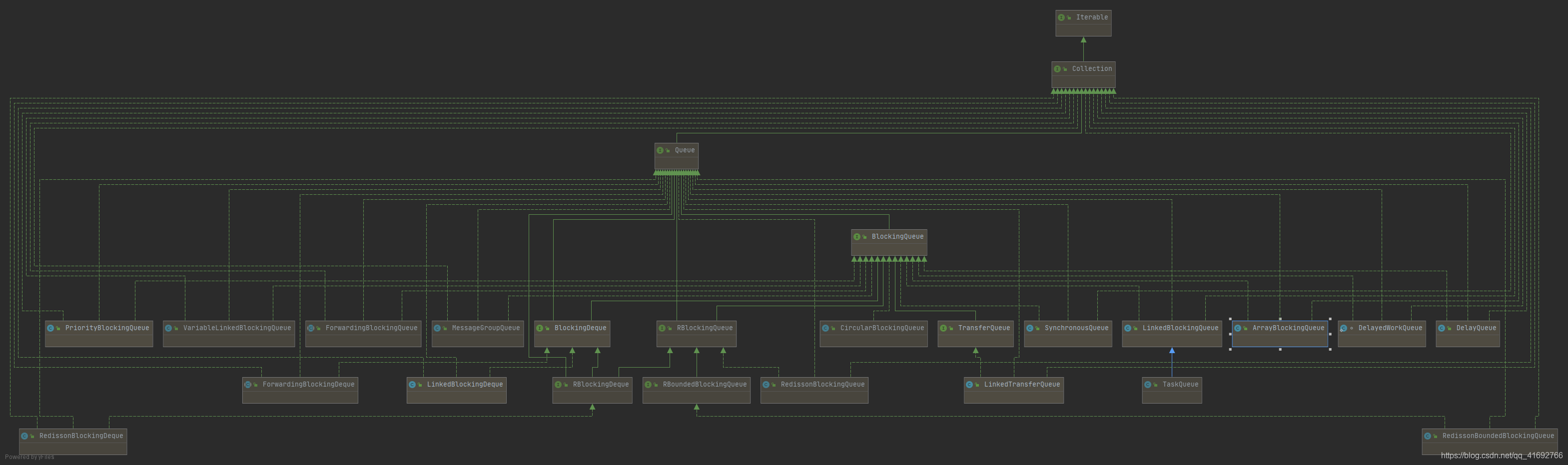Select the RBlockingDeque node label
Viewport: 1568px width, 465px height.
coord(601,385)
